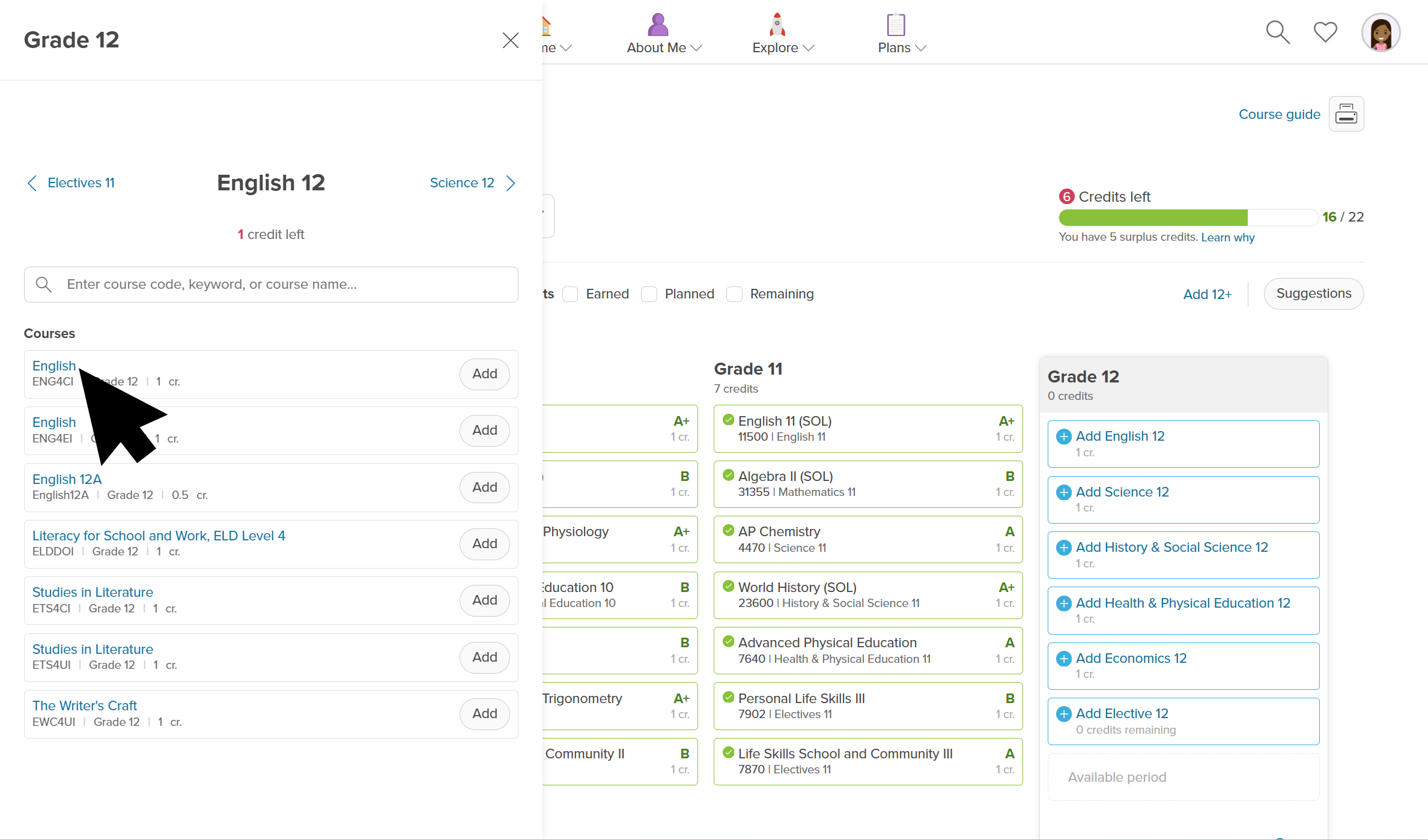
Task: Check the Remaining filter checkbox
Action: click(734, 294)
